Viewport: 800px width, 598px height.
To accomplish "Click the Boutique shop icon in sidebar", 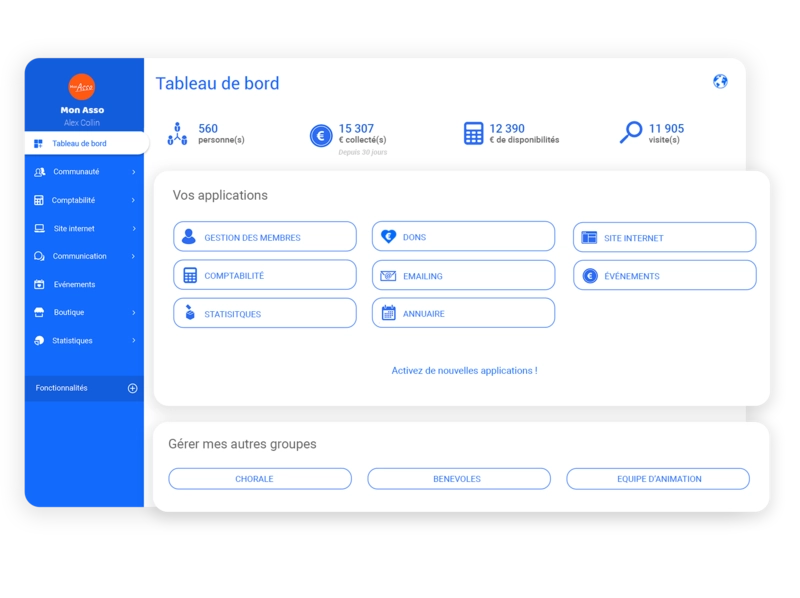I will coord(39,312).
